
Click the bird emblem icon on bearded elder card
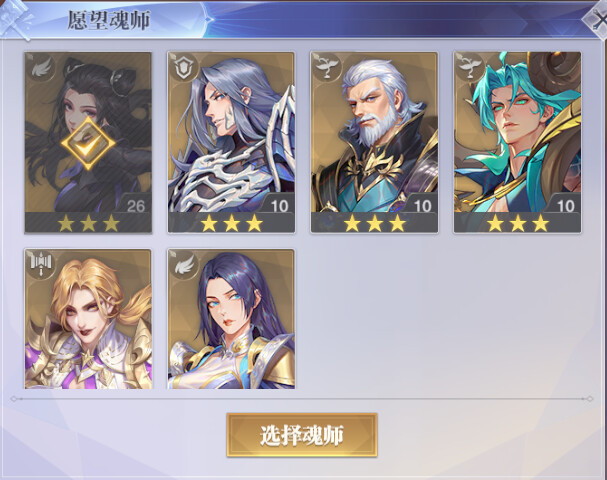pyautogui.click(x=326, y=67)
